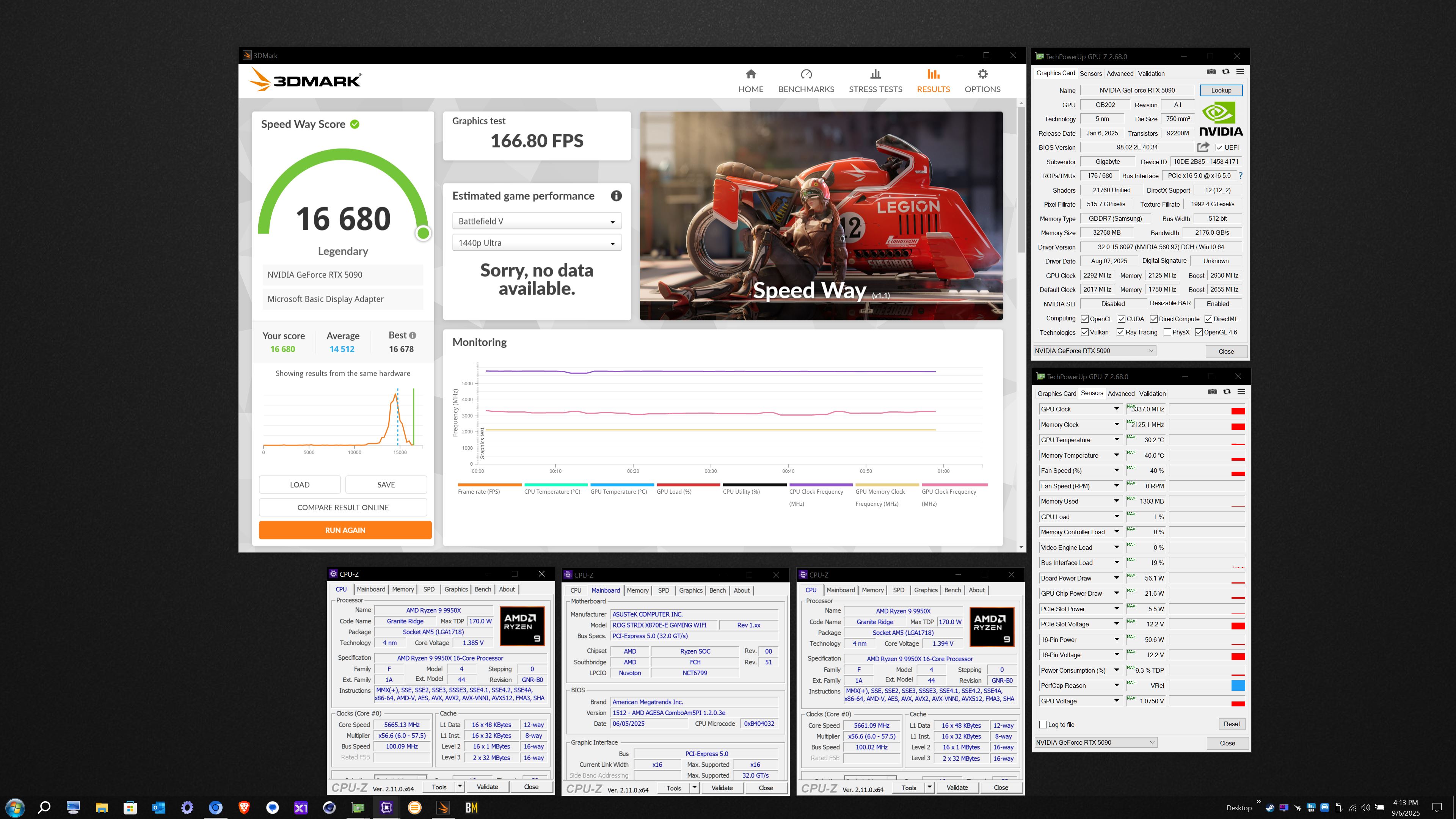Viewport: 1456px width, 819px height.
Task: Toggle the DirectML checkbox in GPU-Z
Action: tap(1208, 319)
